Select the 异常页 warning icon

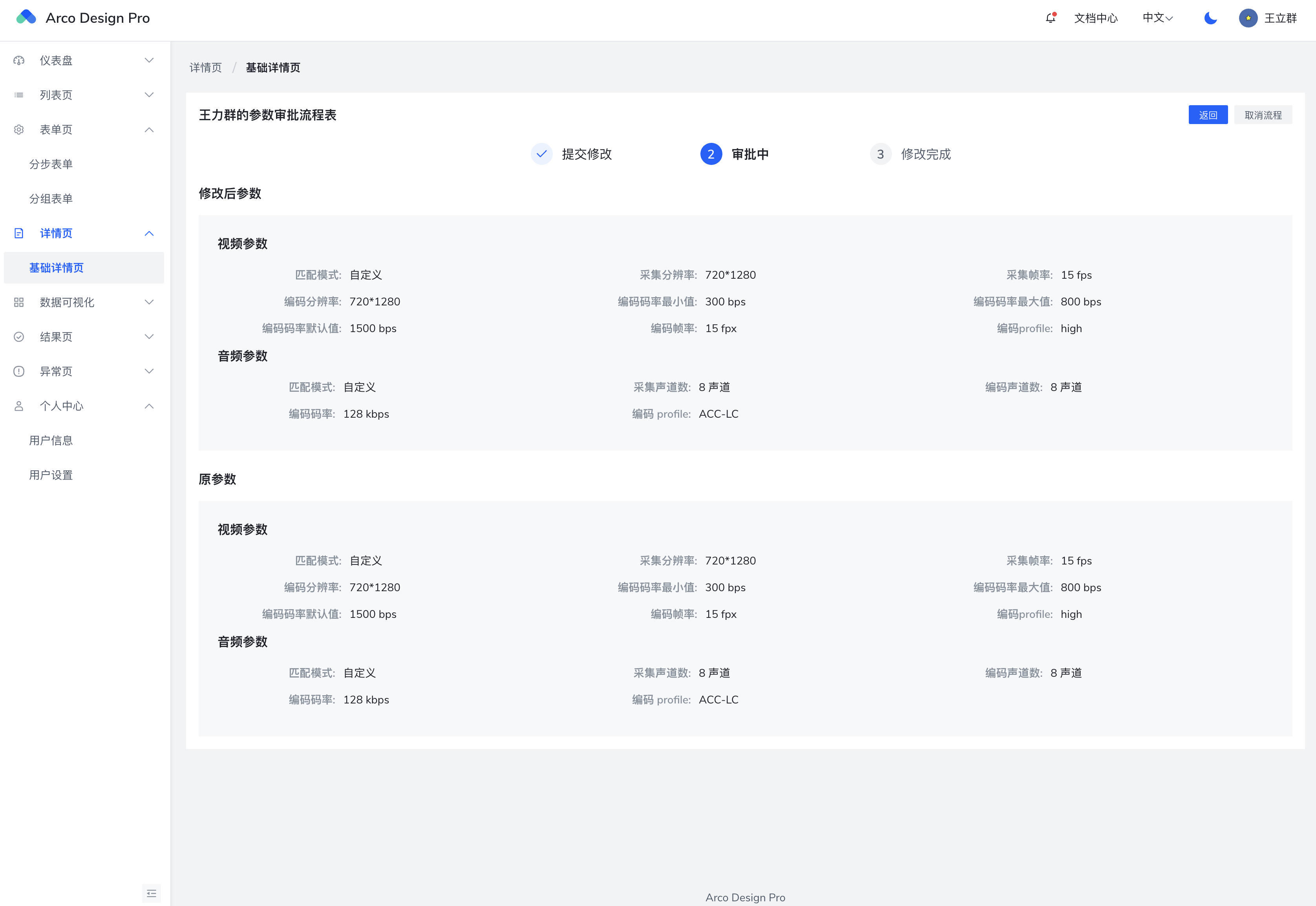pos(19,371)
